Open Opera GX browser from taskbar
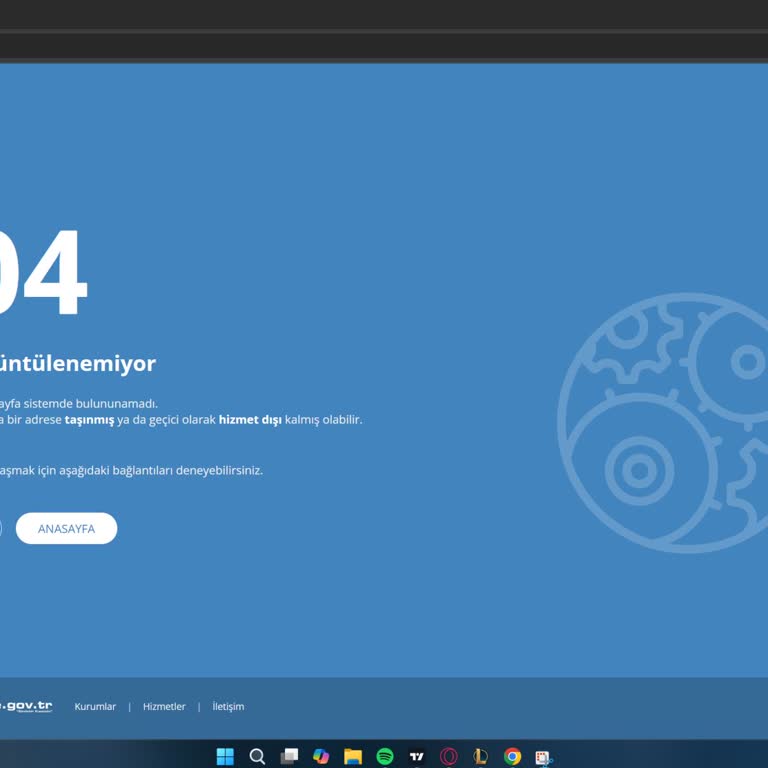 449,756
